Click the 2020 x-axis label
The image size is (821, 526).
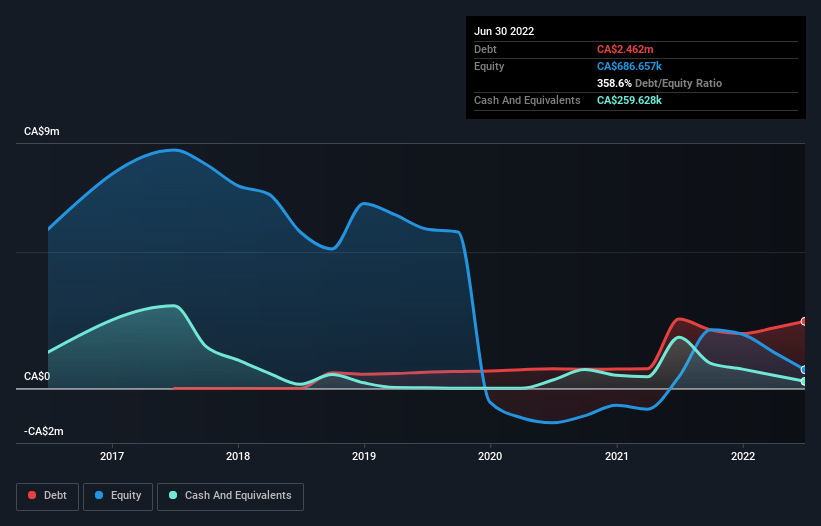point(490,456)
